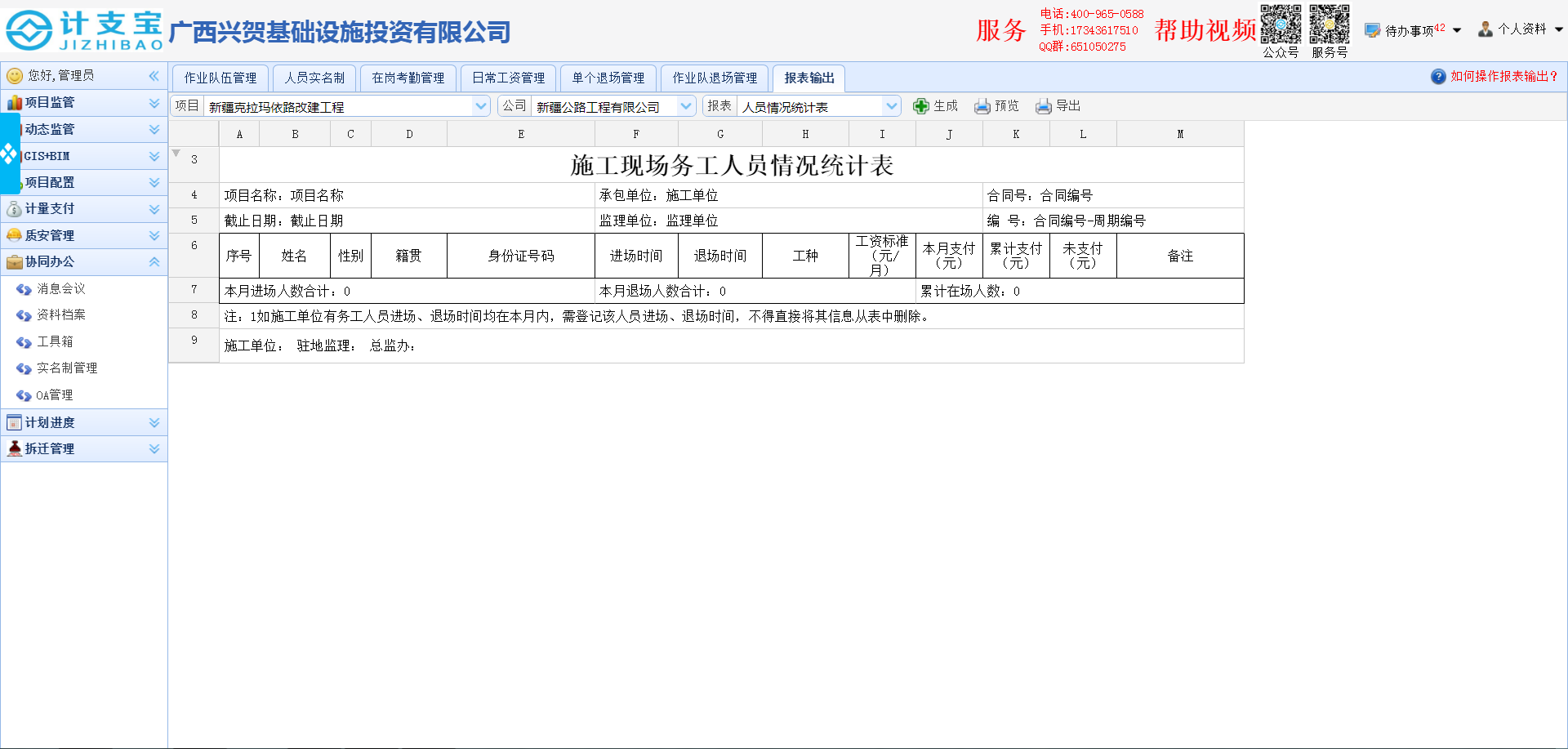Click the help question mark icon

pyautogui.click(x=1438, y=76)
